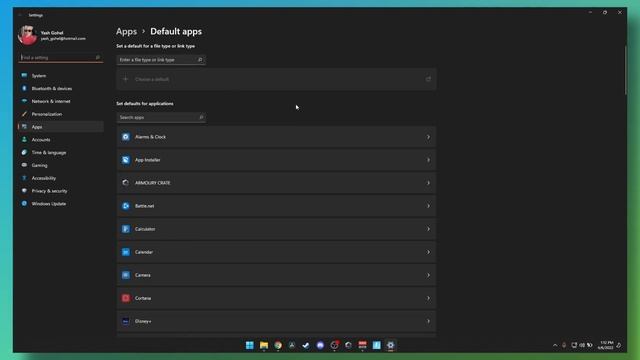This screenshot has height=360, width=640.
Task: Click the App Installer app icon
Action: click(126, 160)
